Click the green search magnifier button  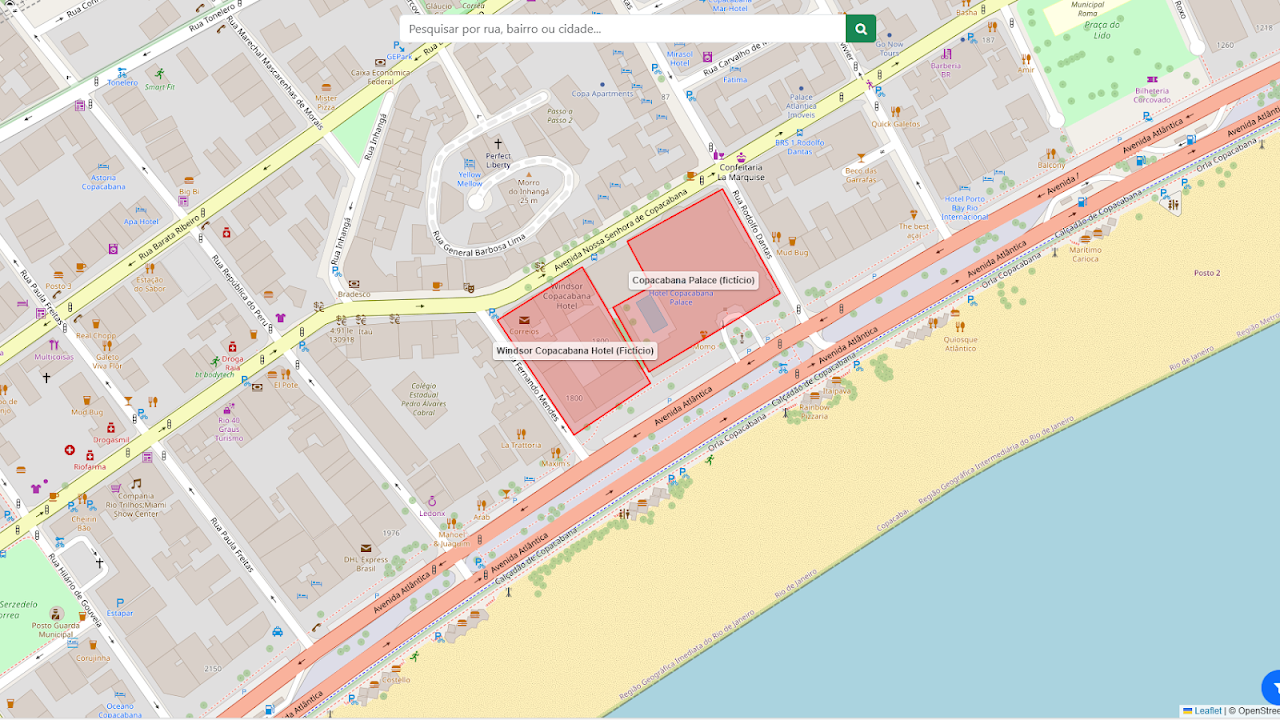point(860,29)
